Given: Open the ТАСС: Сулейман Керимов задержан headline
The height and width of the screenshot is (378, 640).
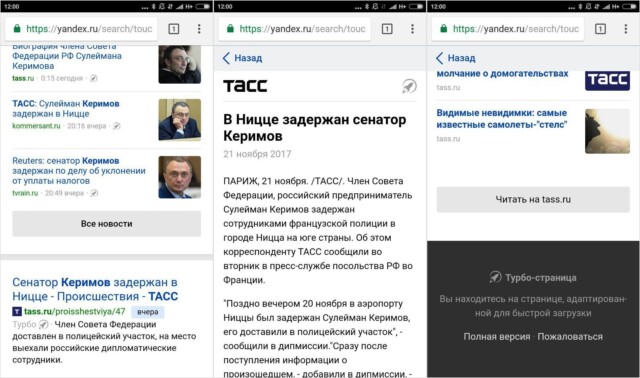Looking at the screenshot, I should point(66,109).
